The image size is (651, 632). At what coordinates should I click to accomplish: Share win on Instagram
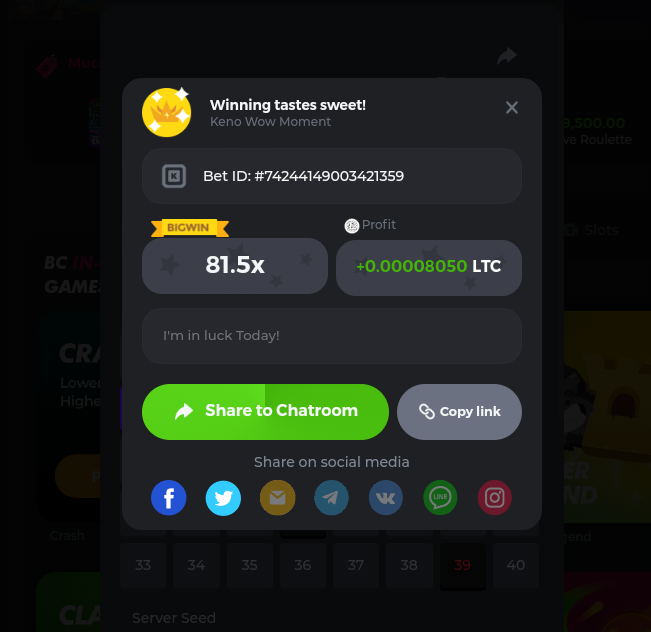[494, 497]
